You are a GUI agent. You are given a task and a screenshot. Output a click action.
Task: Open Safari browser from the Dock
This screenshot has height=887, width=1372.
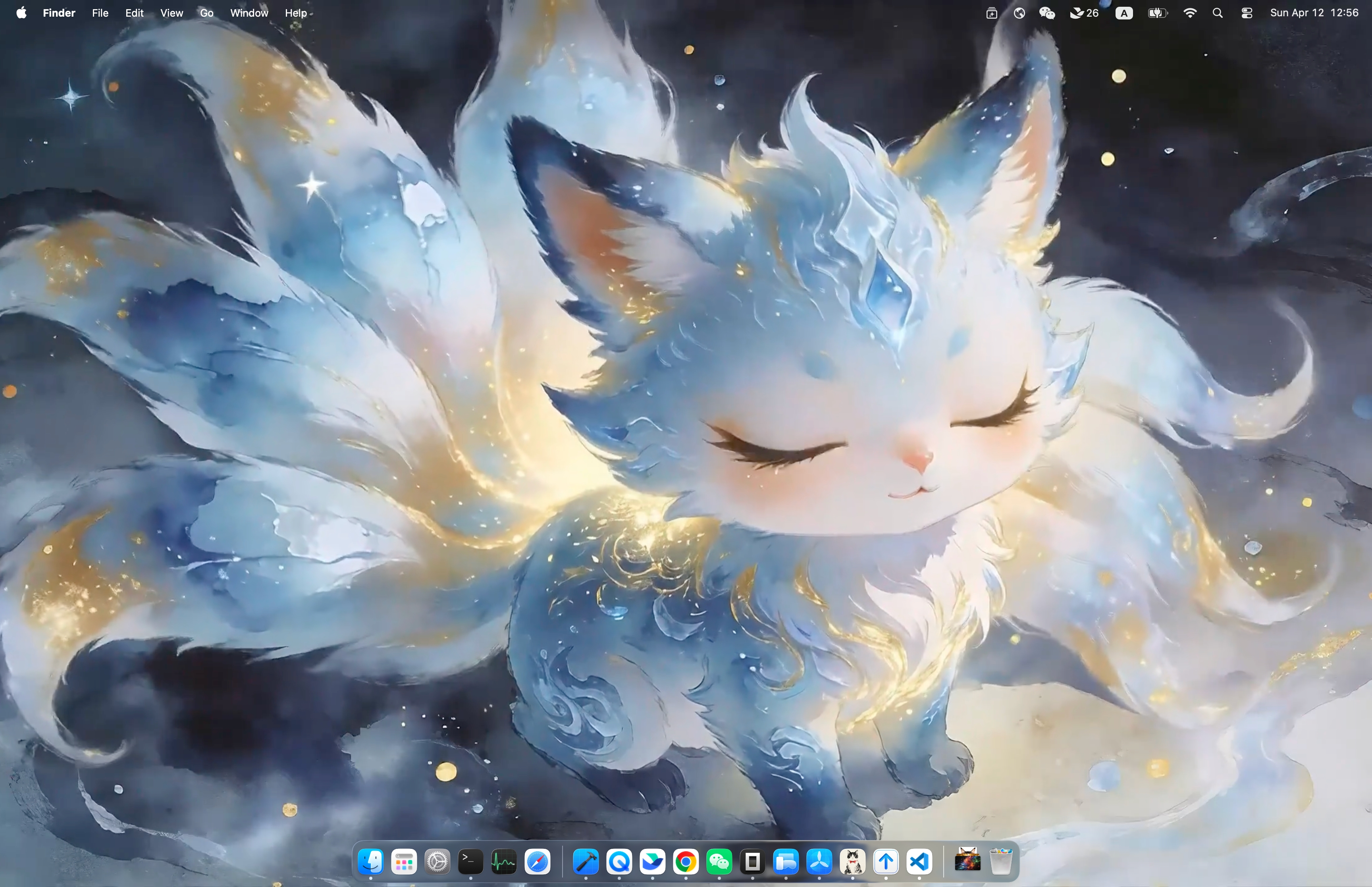tap(537, 862)
